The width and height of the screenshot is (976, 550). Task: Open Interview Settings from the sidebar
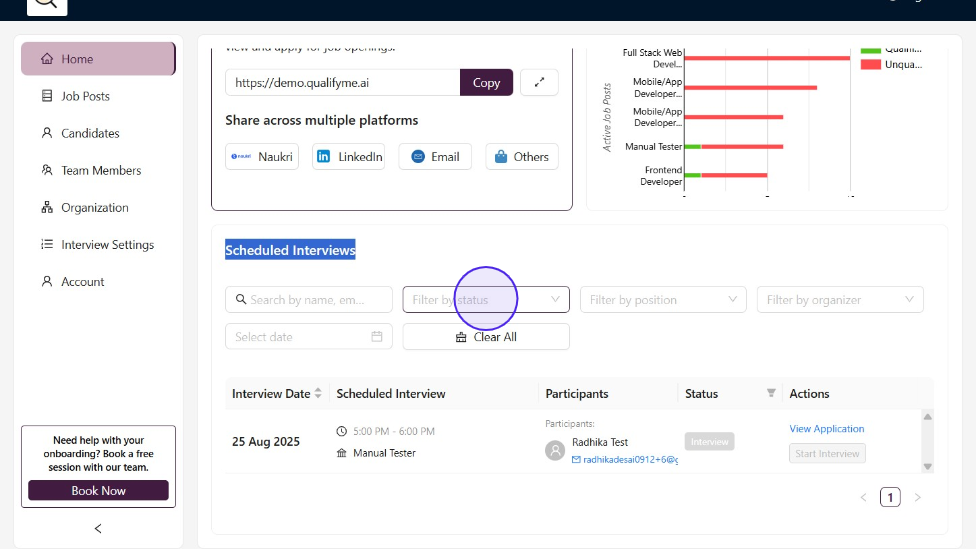(x=107, y=245)
